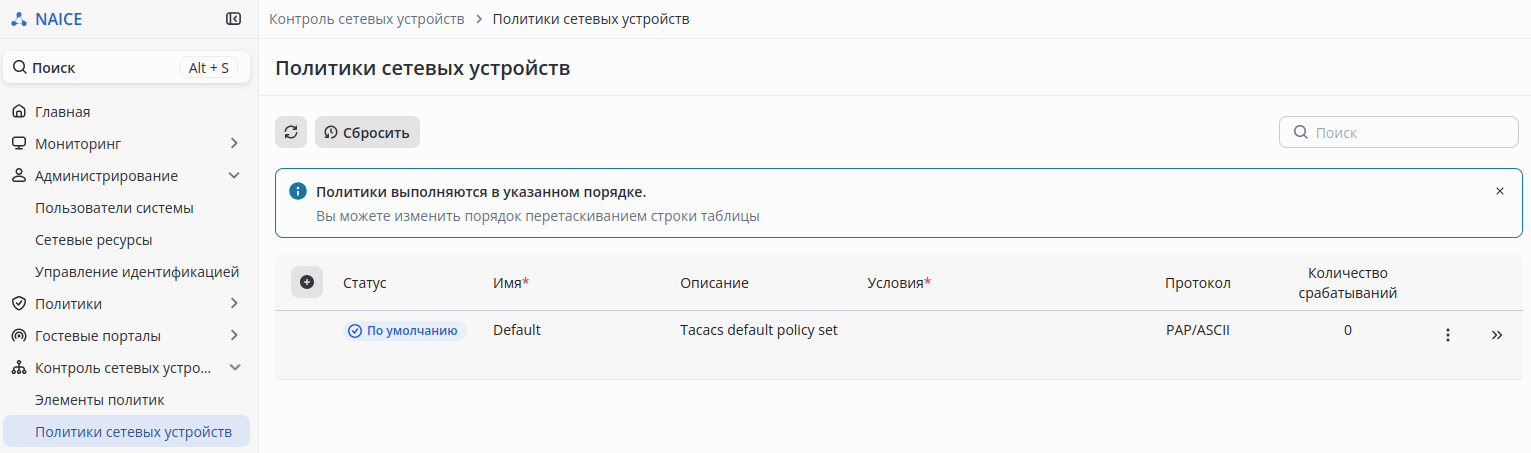Open Пользователи системы page

[114, 208]
